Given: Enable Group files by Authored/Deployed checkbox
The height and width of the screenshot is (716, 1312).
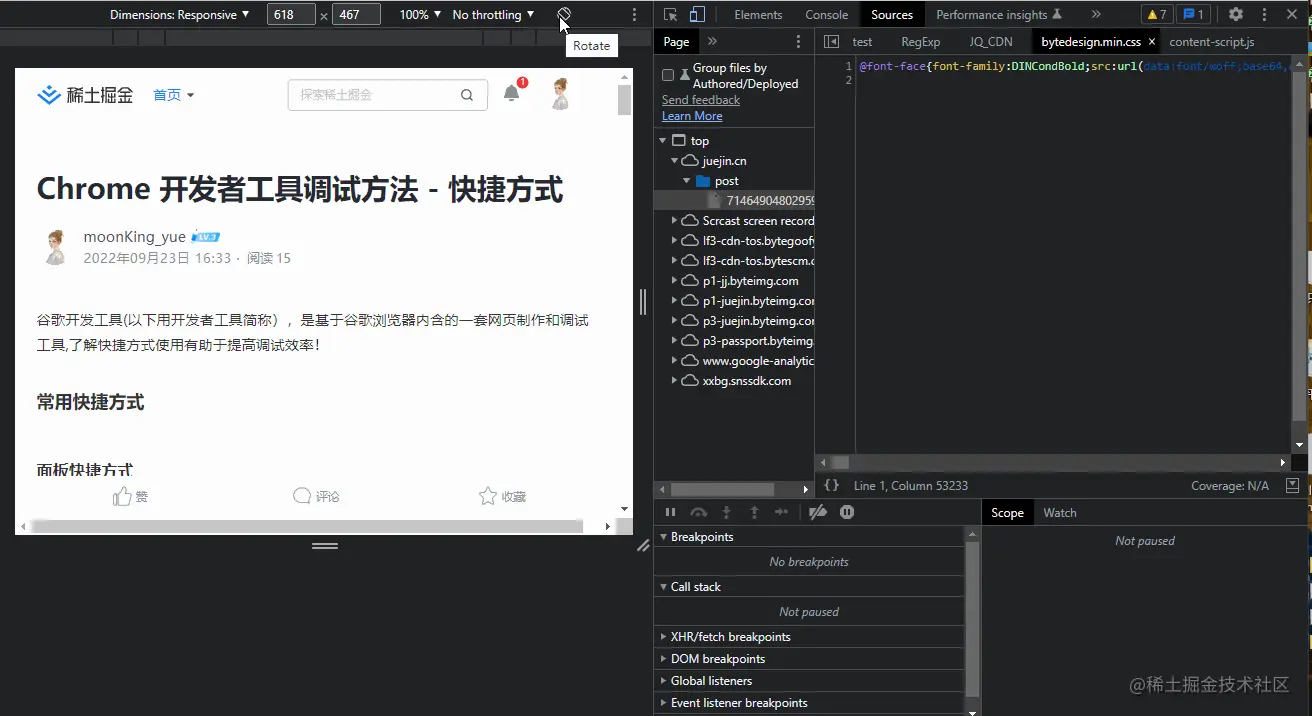Looking at the screenshot, I should (x=668, y=75).
